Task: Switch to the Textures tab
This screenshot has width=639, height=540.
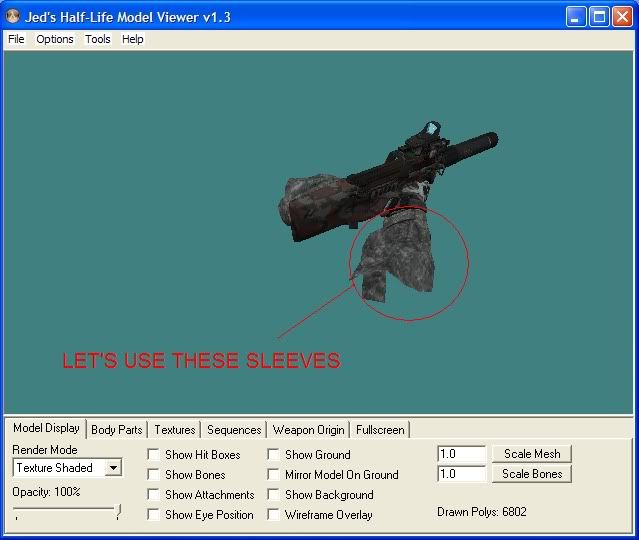Action: pos(175,430)
